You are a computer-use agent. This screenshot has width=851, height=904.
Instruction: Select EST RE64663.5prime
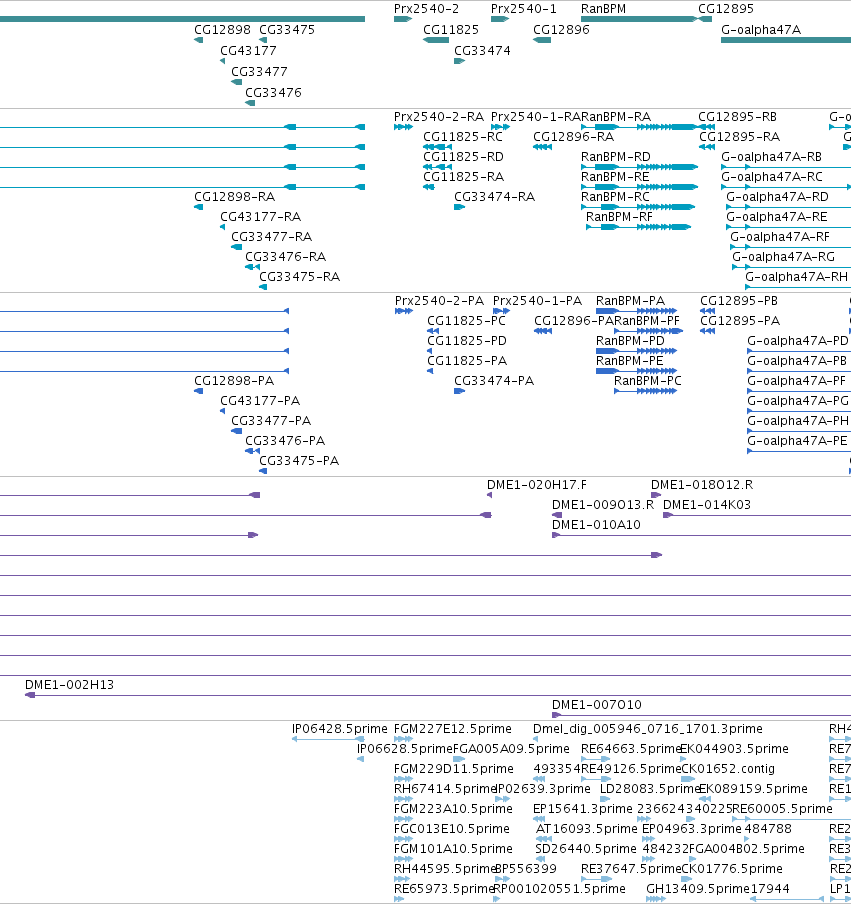[x=630, y=749]
